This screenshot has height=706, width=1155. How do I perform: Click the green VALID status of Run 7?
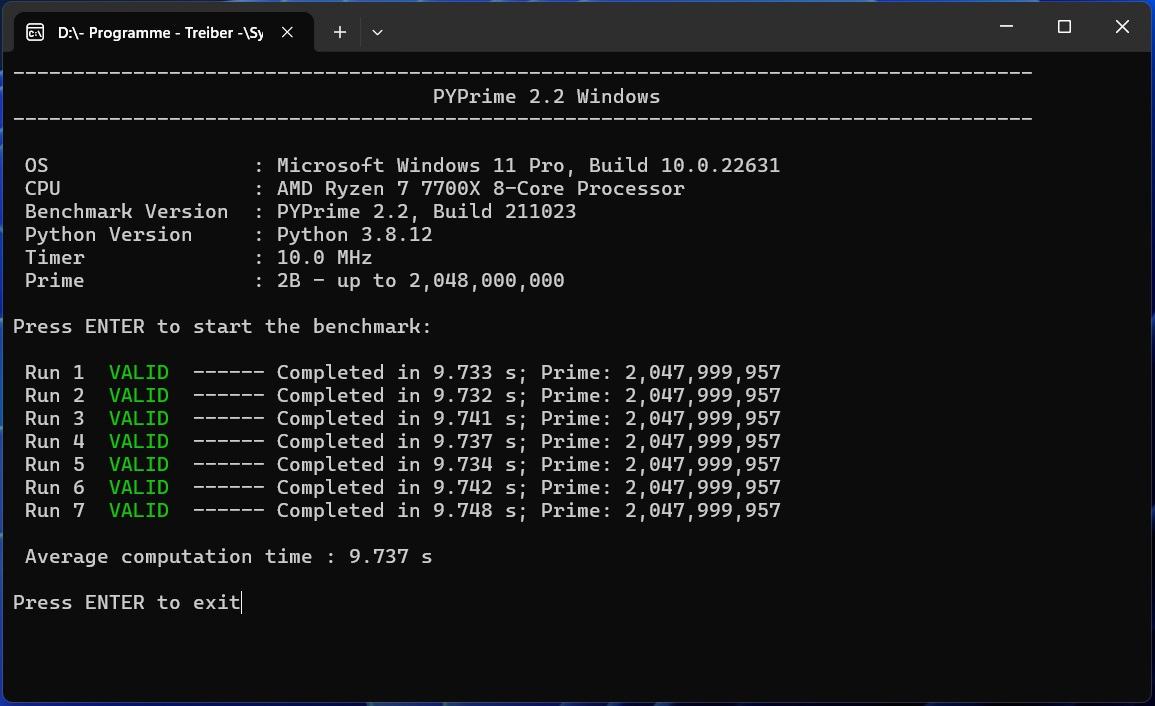coord(138,510)
